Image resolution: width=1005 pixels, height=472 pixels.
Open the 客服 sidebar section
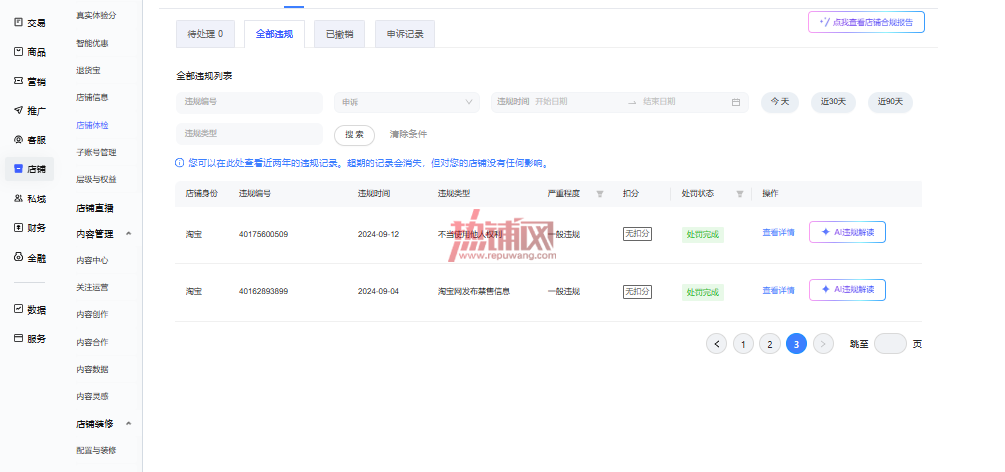29,140
